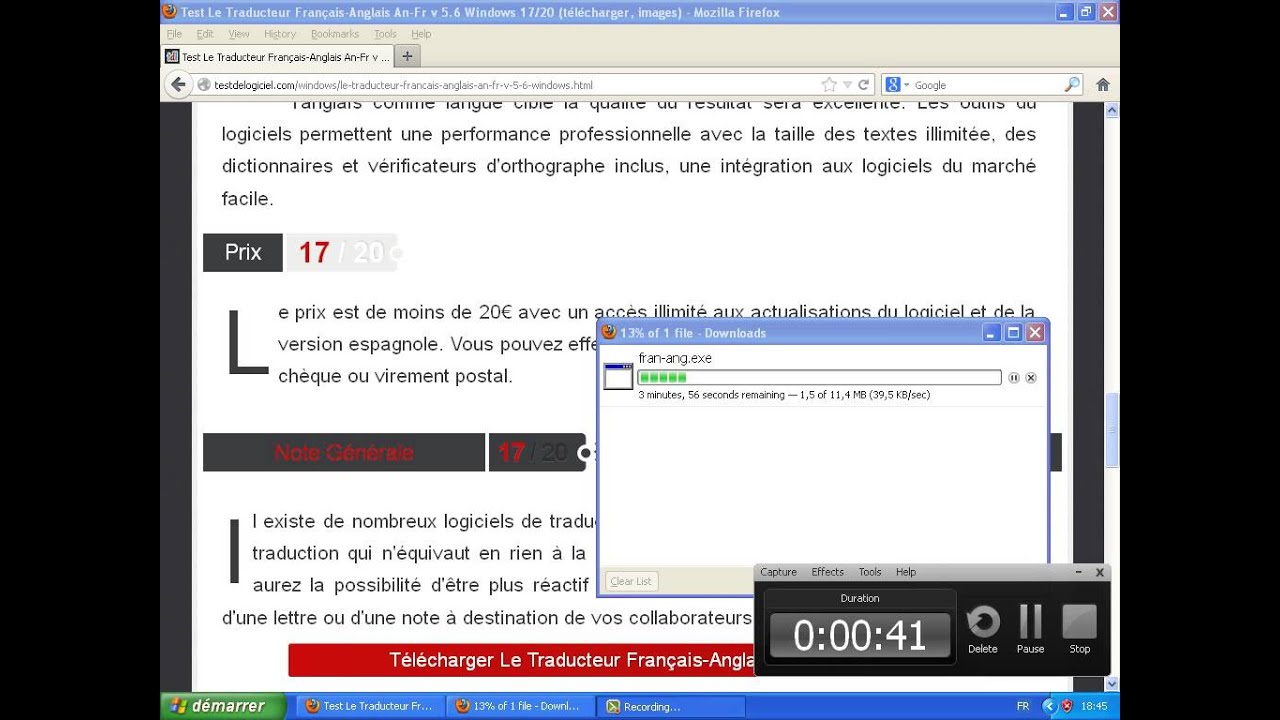1280x720 pixels.
Task: Open URL history dropdown arrow
Action: click(x=847, y=85)
